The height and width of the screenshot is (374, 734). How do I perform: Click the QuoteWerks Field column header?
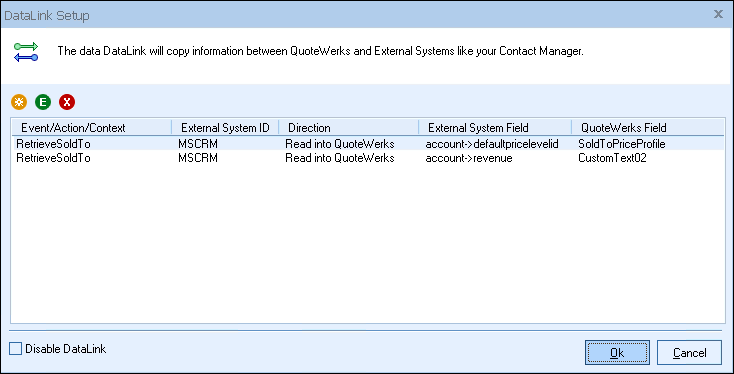point(648,128)
